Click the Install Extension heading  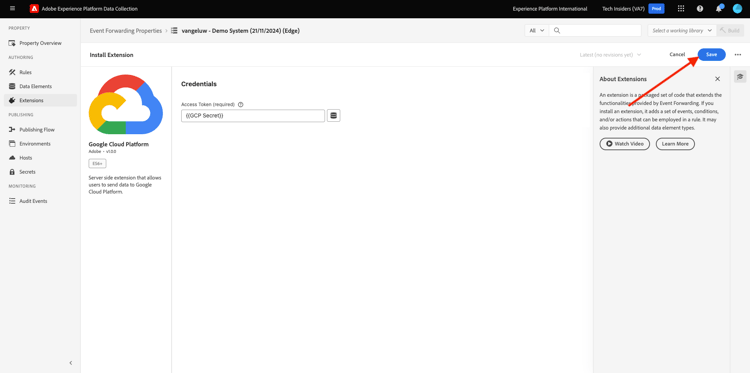111,55
